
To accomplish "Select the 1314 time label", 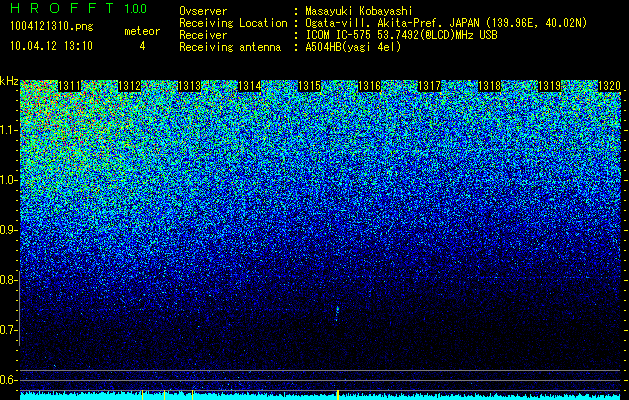I will (x=250, y=86).
